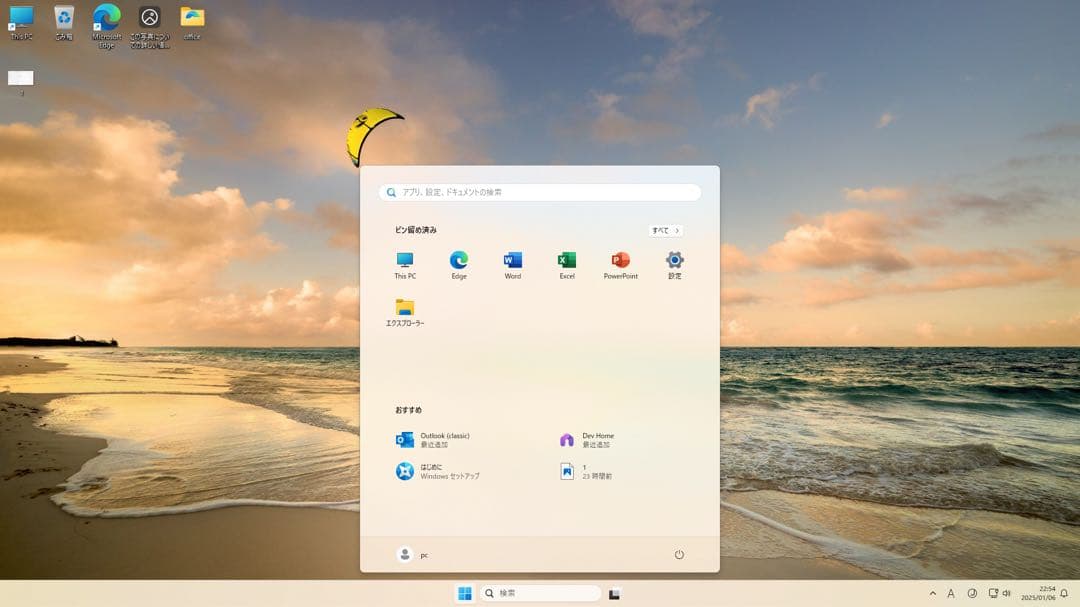Click the pc user account name
This screenshot has width=1080, height=607.
(x=413, y=554)
